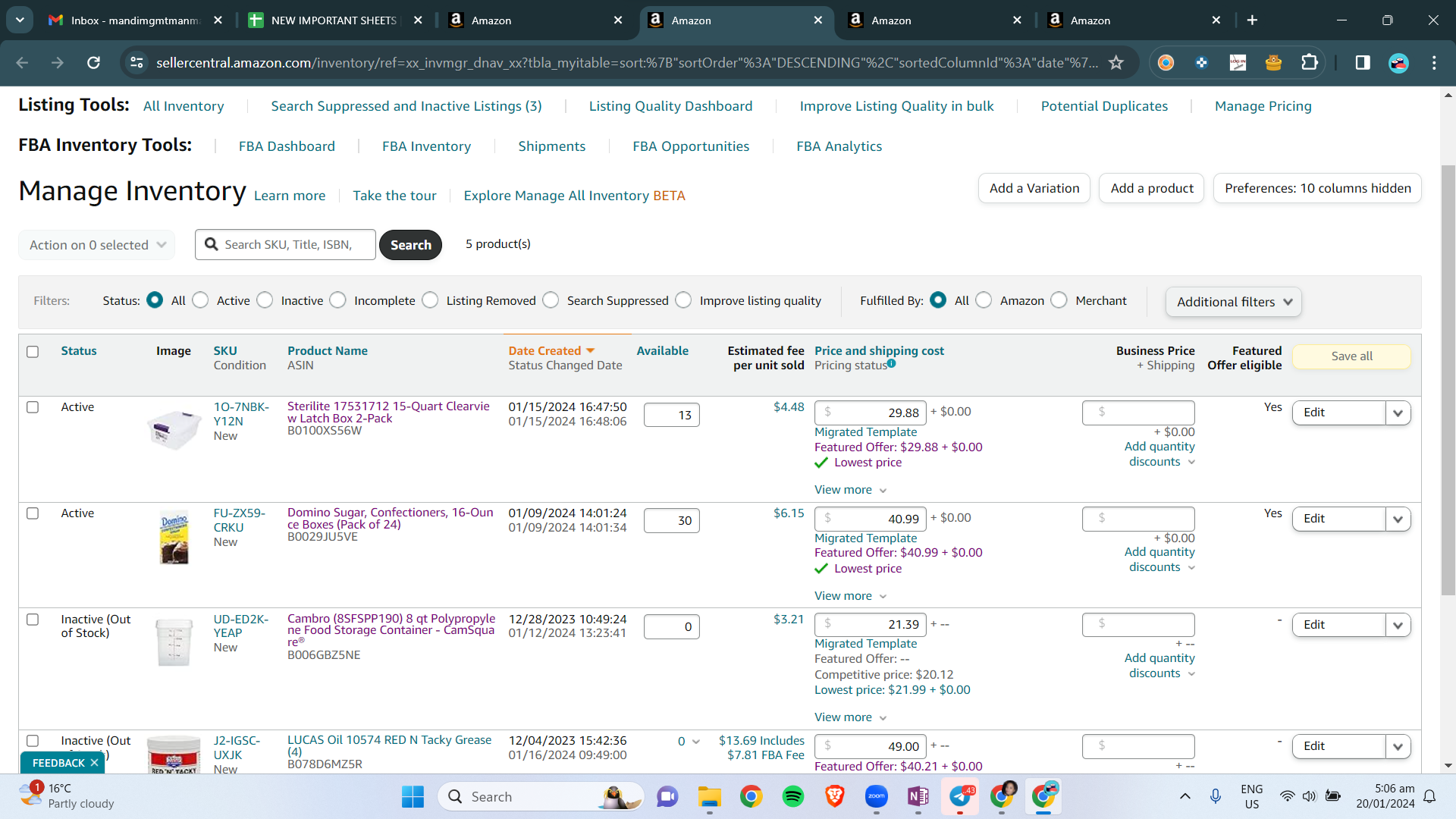Click the Windows Start button

point(413,797)
